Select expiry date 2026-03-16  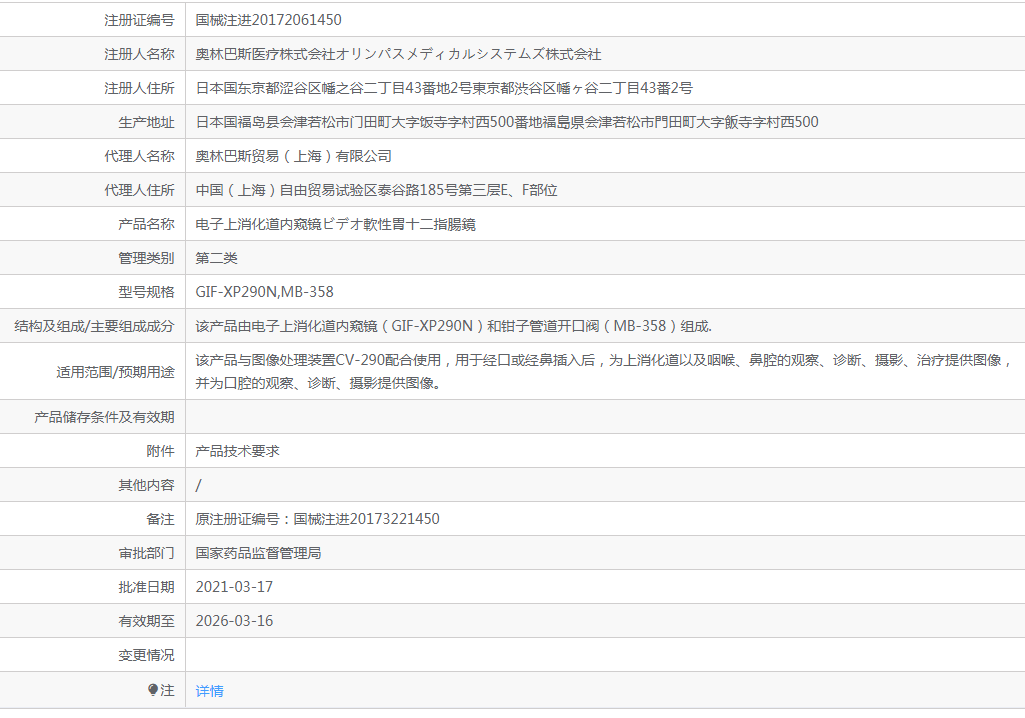[x=234, y=621]
